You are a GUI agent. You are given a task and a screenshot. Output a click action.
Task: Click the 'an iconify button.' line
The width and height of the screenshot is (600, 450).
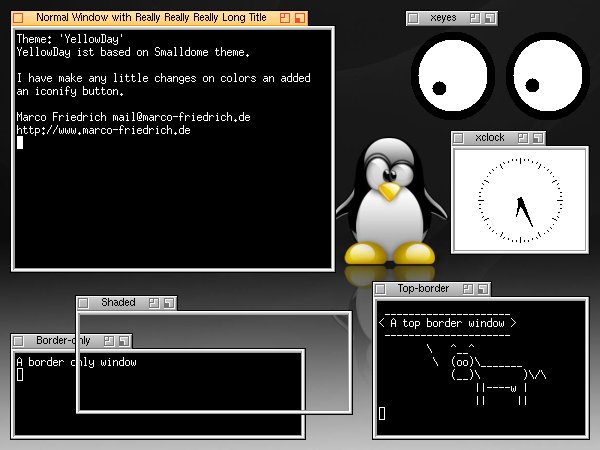70,91
